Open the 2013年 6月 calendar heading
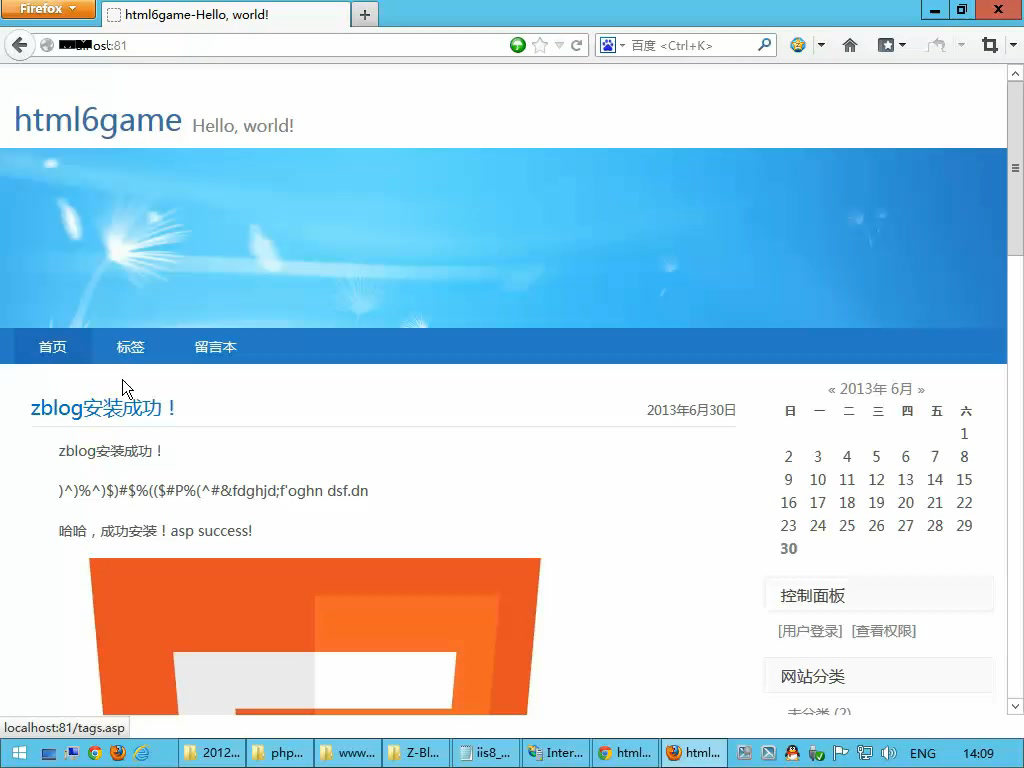1024x768 pixels. coord(876,389)
